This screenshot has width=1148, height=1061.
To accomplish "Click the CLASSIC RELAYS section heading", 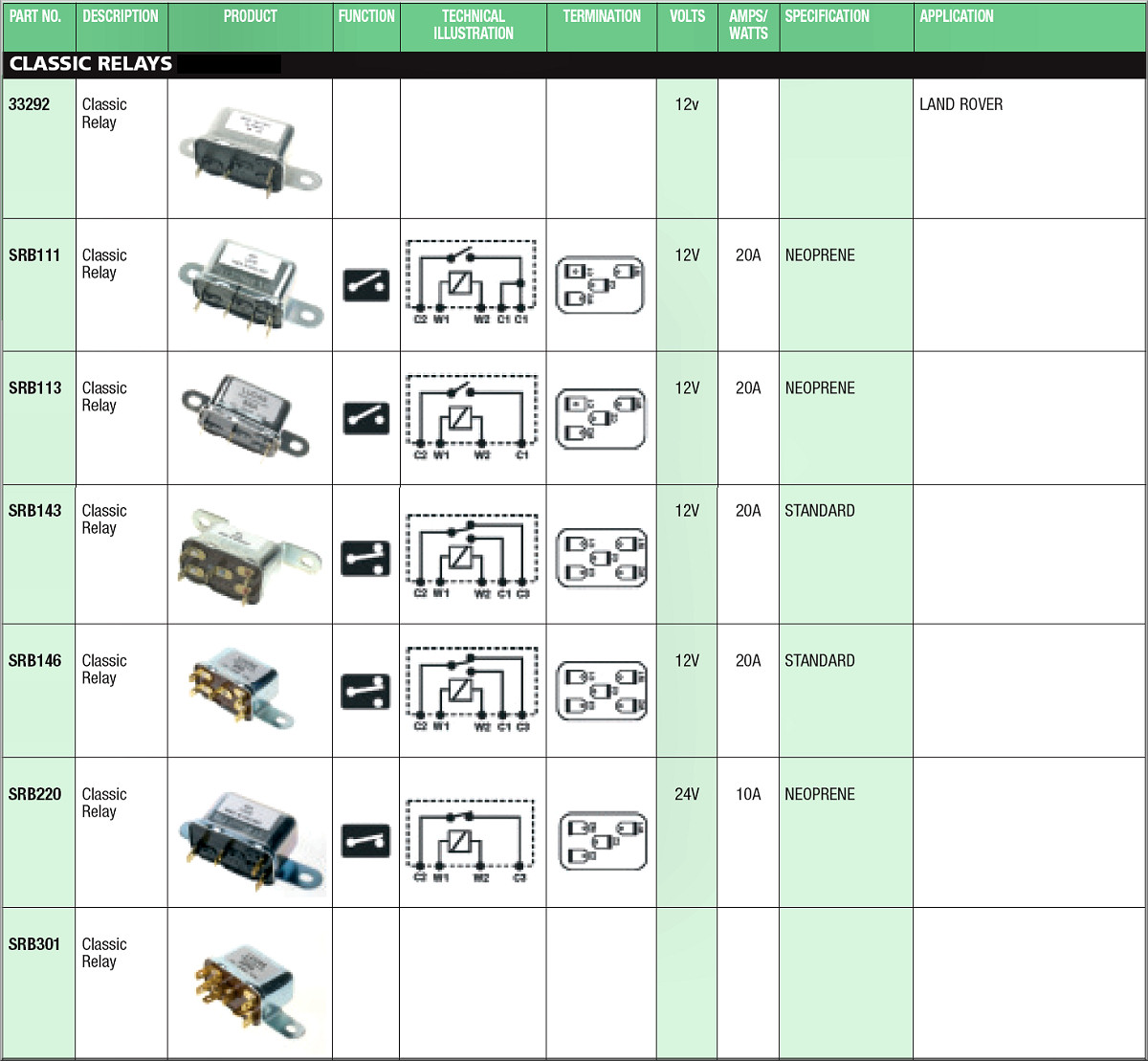I will 91,64.
